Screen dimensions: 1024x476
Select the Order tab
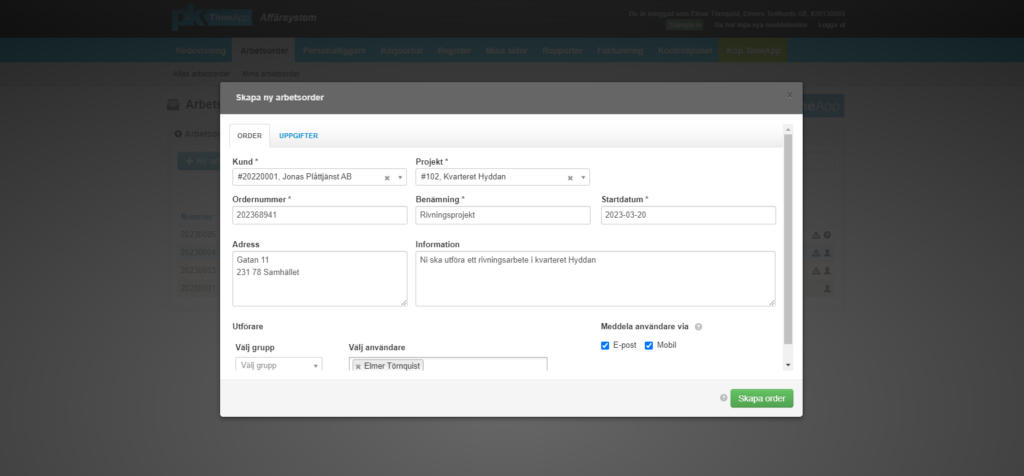(249, 136)
